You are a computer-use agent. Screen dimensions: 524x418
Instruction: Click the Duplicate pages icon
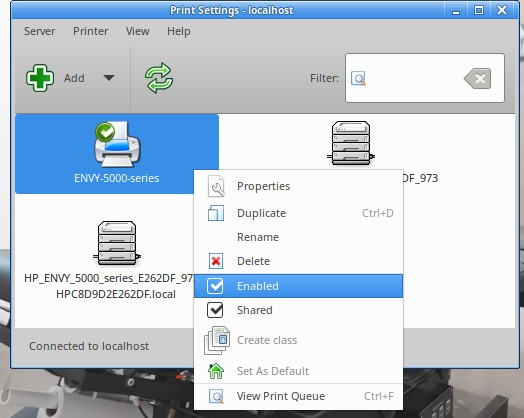click(x=216, y=213)
